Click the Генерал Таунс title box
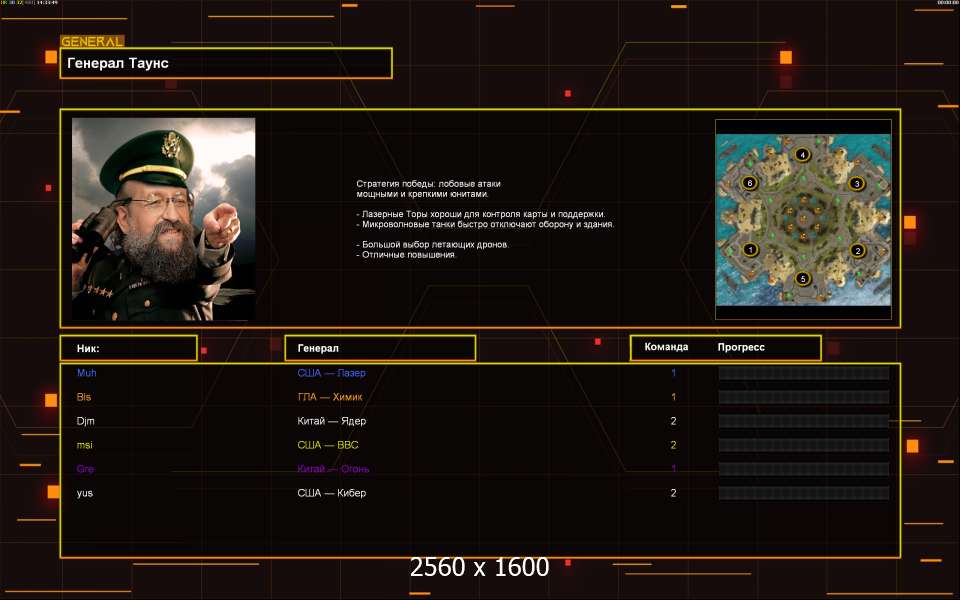The height and width of the screenshot is (600, 960). 226,63
